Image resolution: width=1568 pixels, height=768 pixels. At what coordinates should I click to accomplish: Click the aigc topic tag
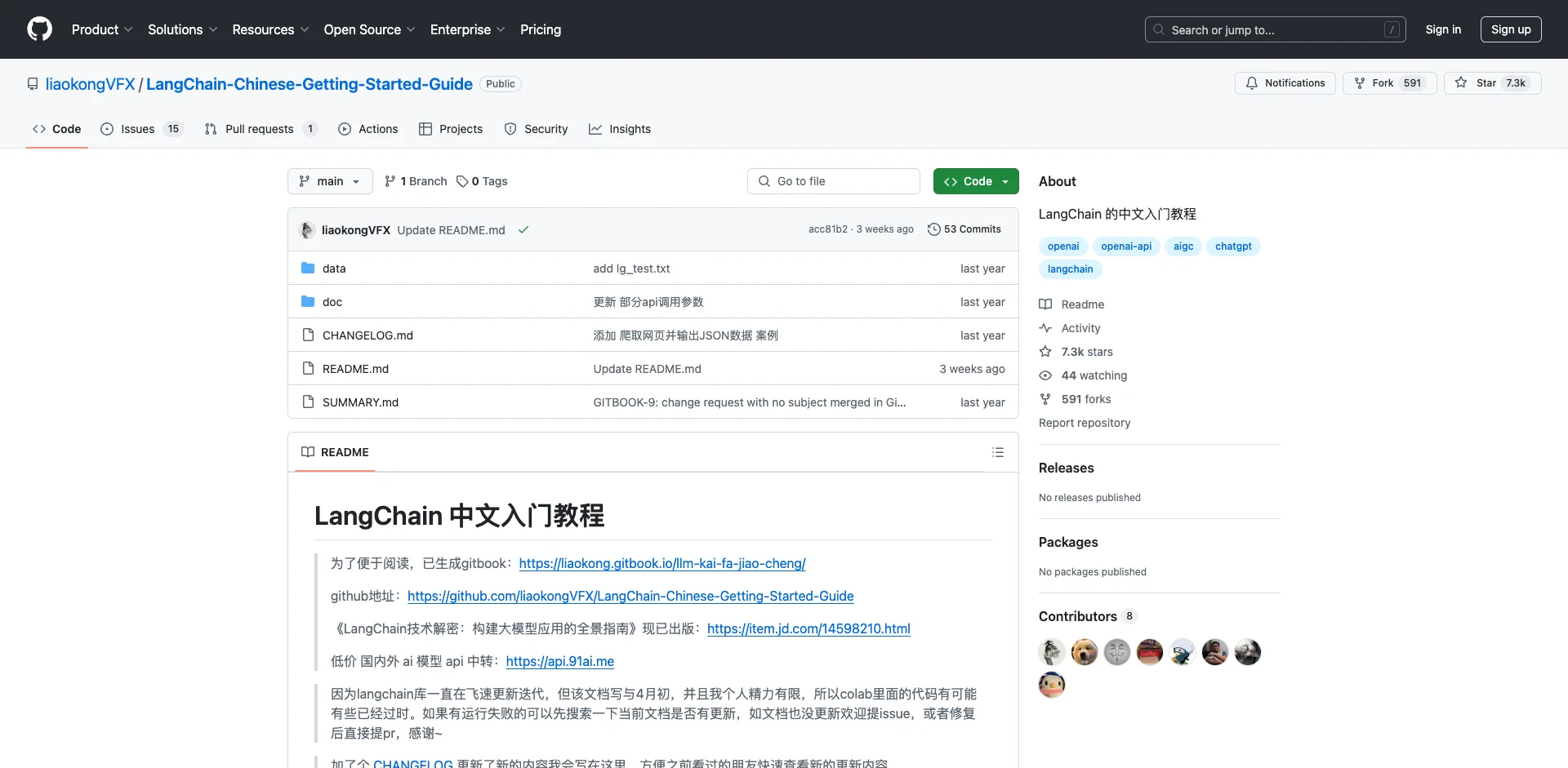(x=1183, y=246)
